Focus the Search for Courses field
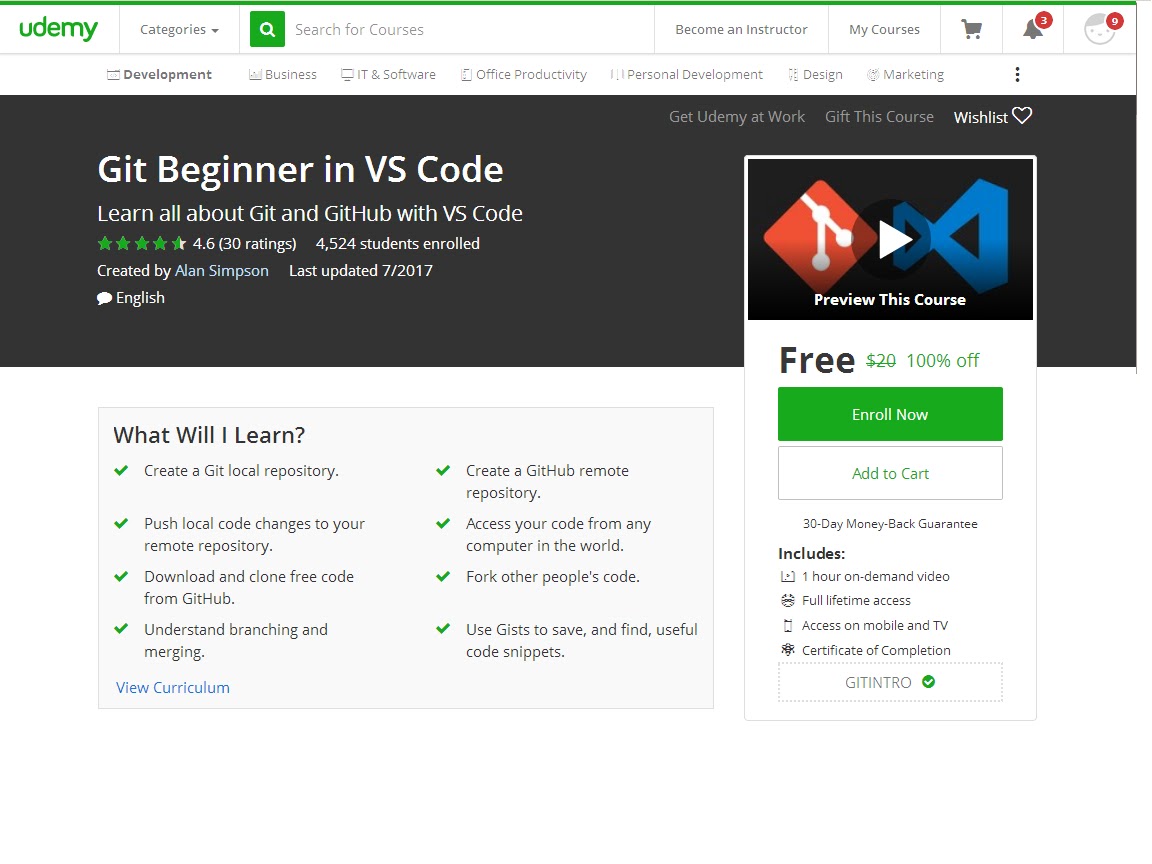Image resolution: width=1152 pixels, height=864 pixels. (470, 29)
